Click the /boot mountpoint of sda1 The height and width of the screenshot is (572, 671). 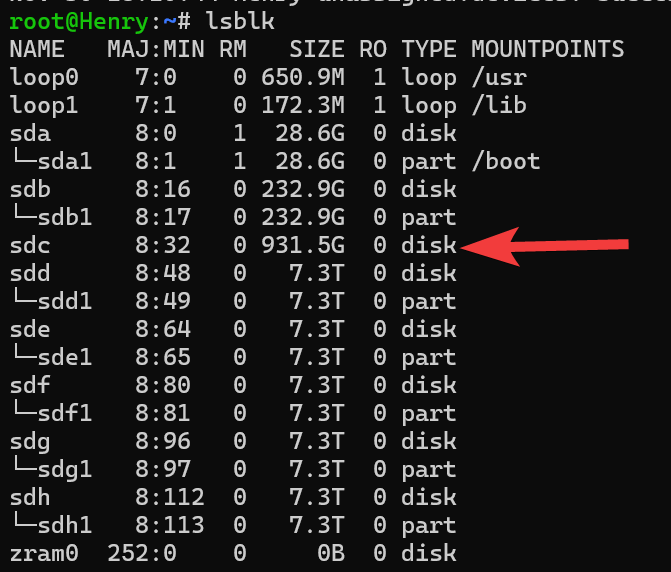click(506, 161)
